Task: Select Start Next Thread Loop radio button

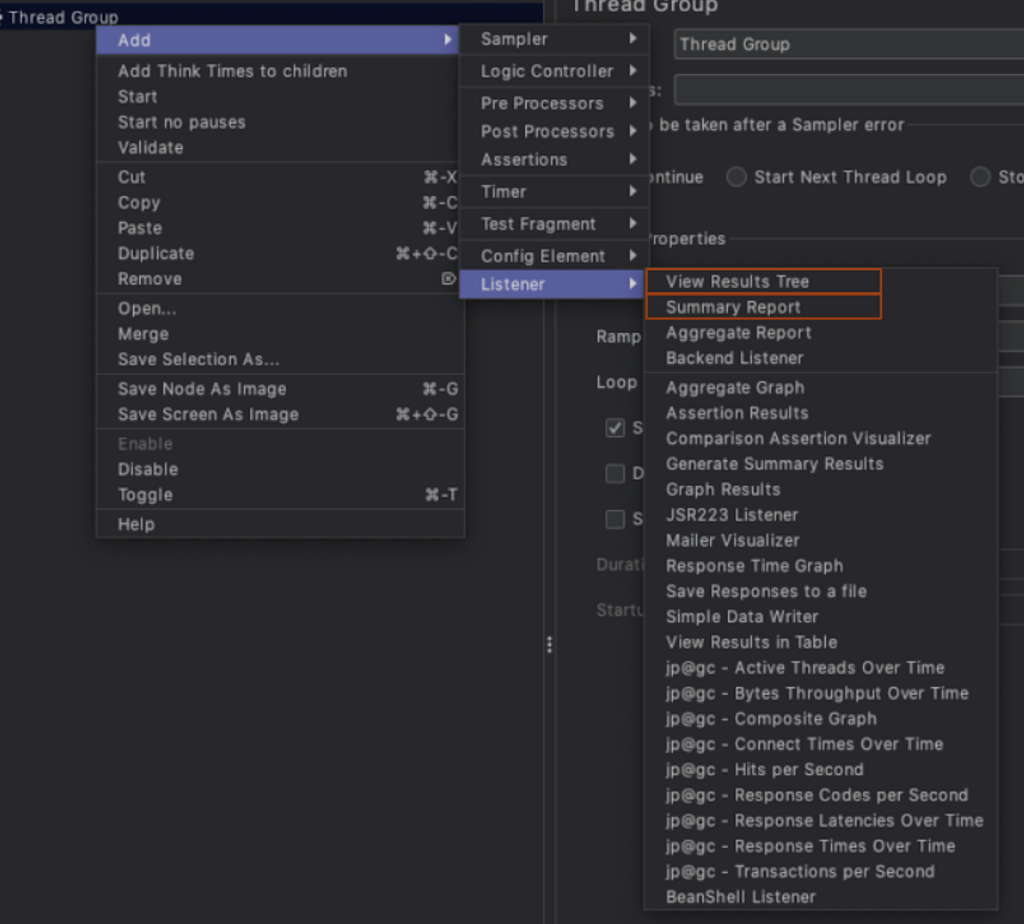Action: (737, 177)
